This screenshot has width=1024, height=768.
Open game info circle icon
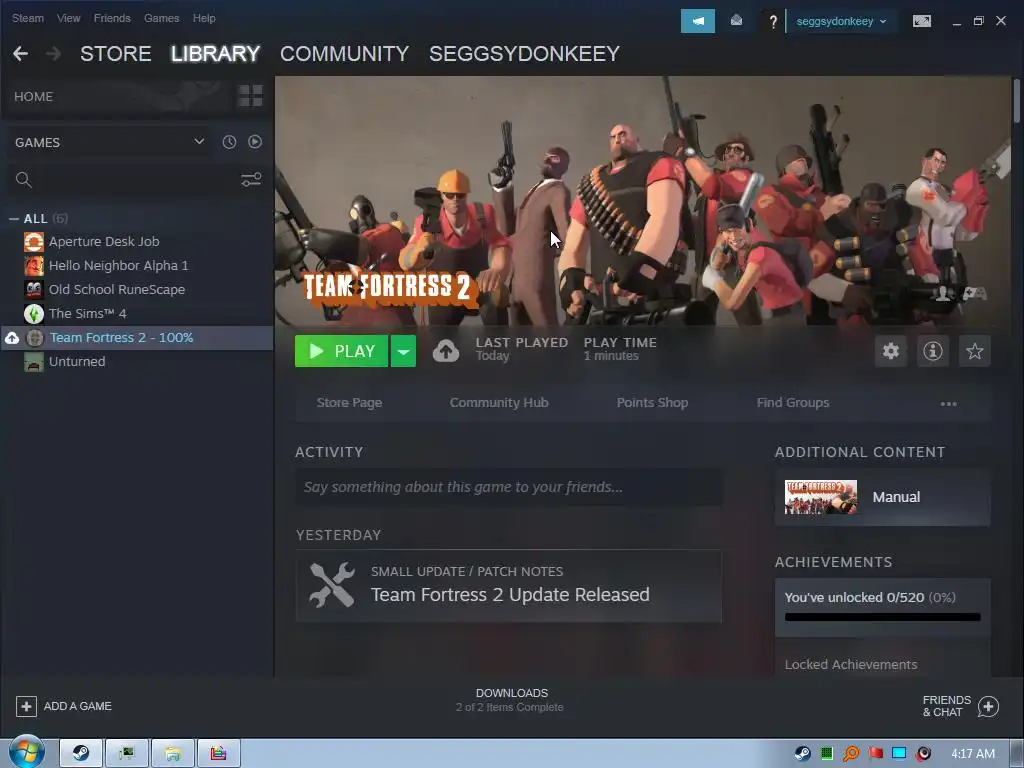click(933, 351)
